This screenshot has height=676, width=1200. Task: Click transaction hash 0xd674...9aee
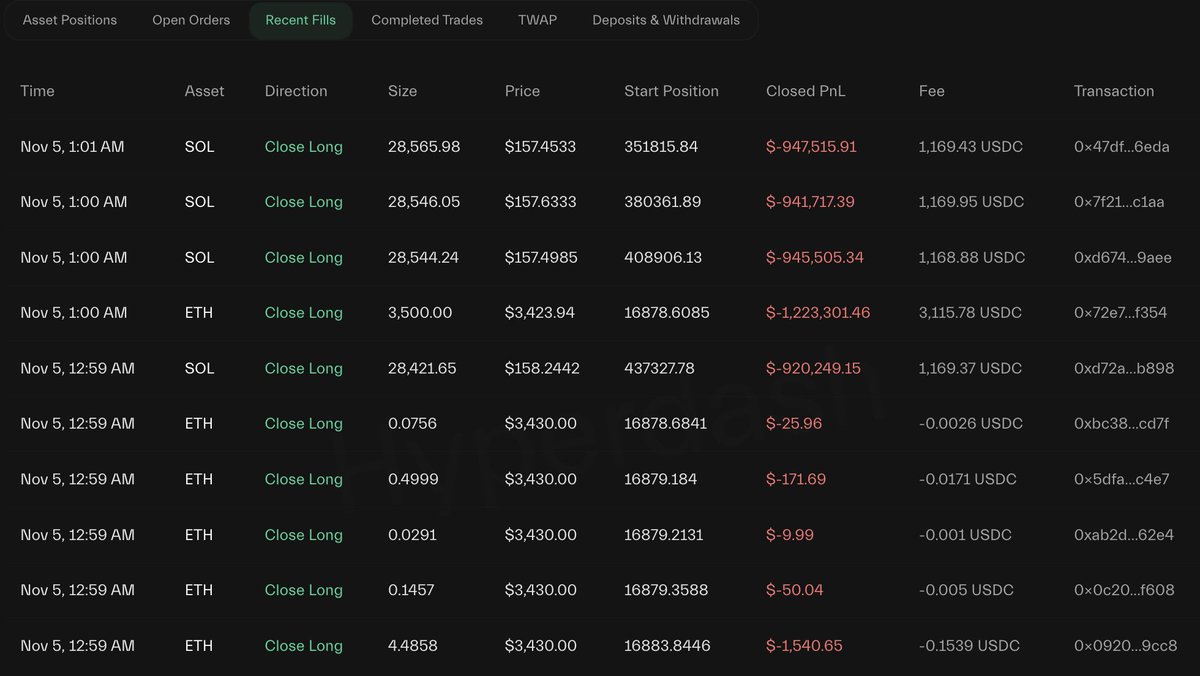(x=1122, y=258)
